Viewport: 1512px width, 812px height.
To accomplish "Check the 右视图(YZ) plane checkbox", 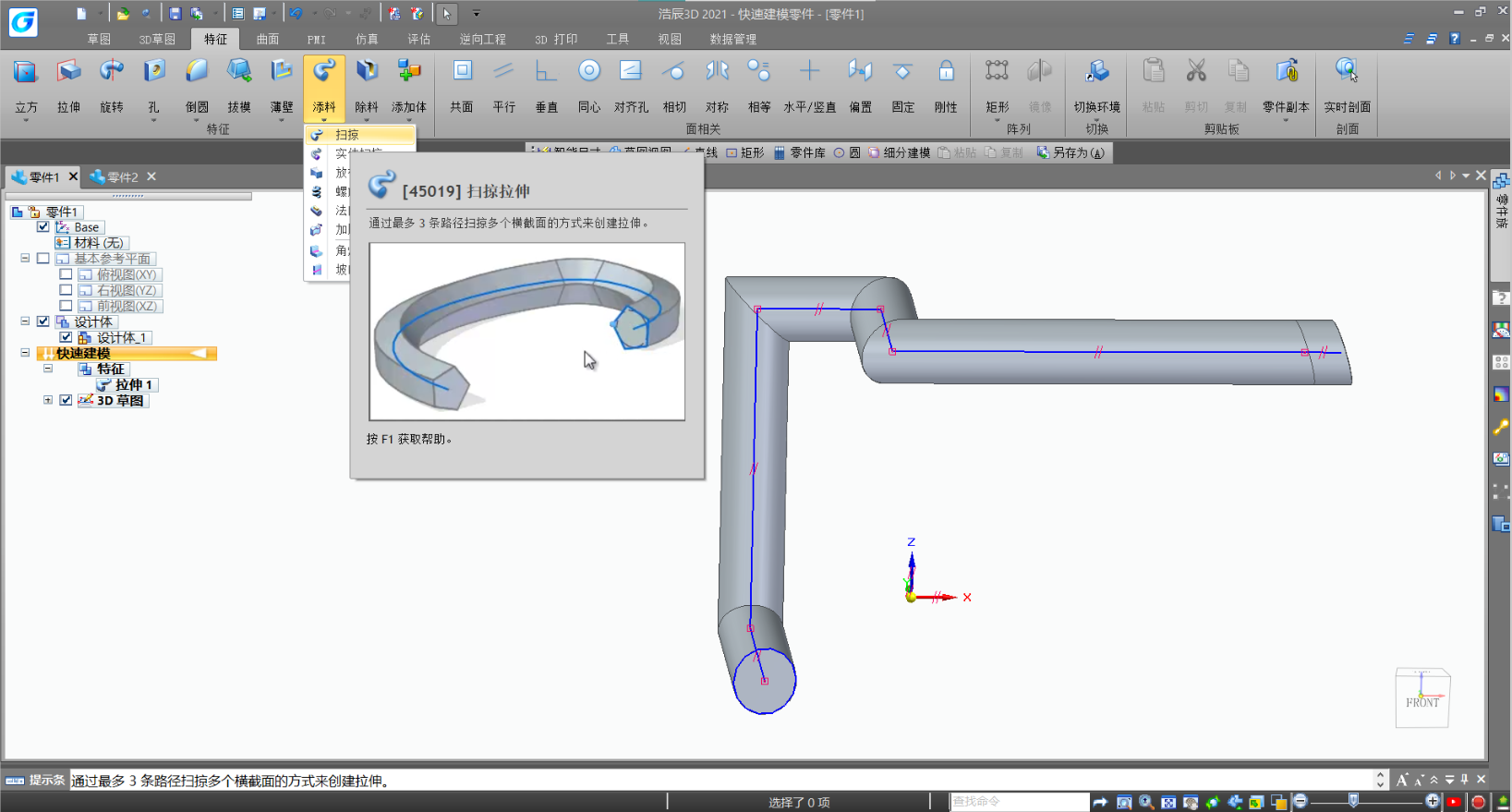I will pyautogui.click(x=66, y=290).
